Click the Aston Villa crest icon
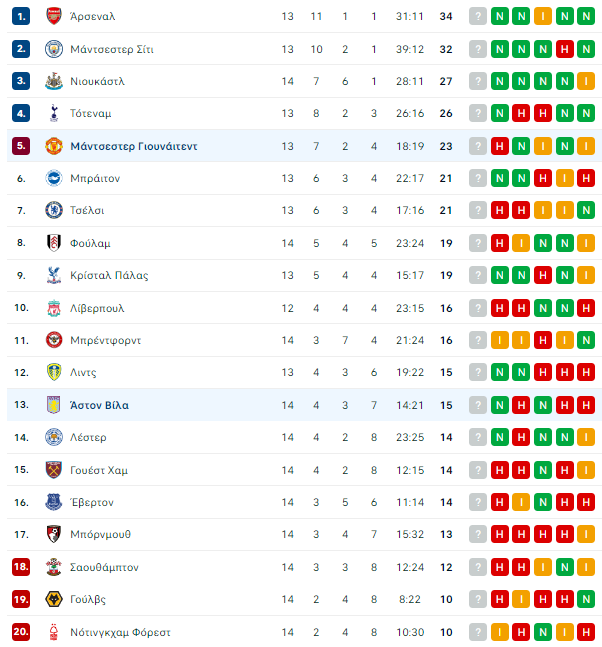 54,405
